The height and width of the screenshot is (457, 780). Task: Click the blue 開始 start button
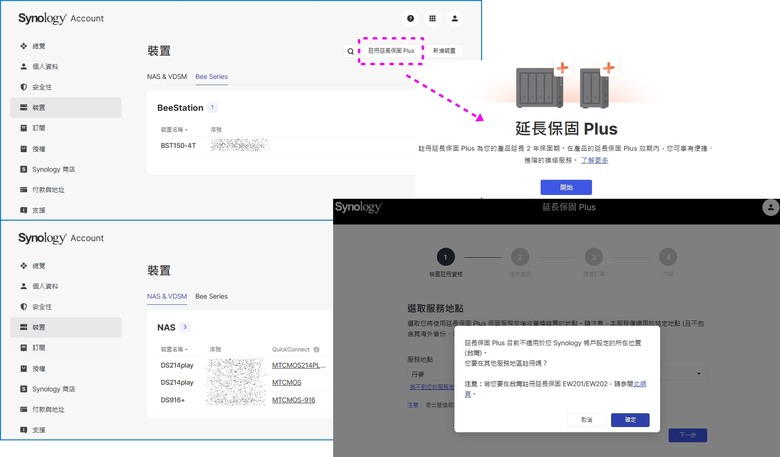pyautogui.click(x=566, y=187)
